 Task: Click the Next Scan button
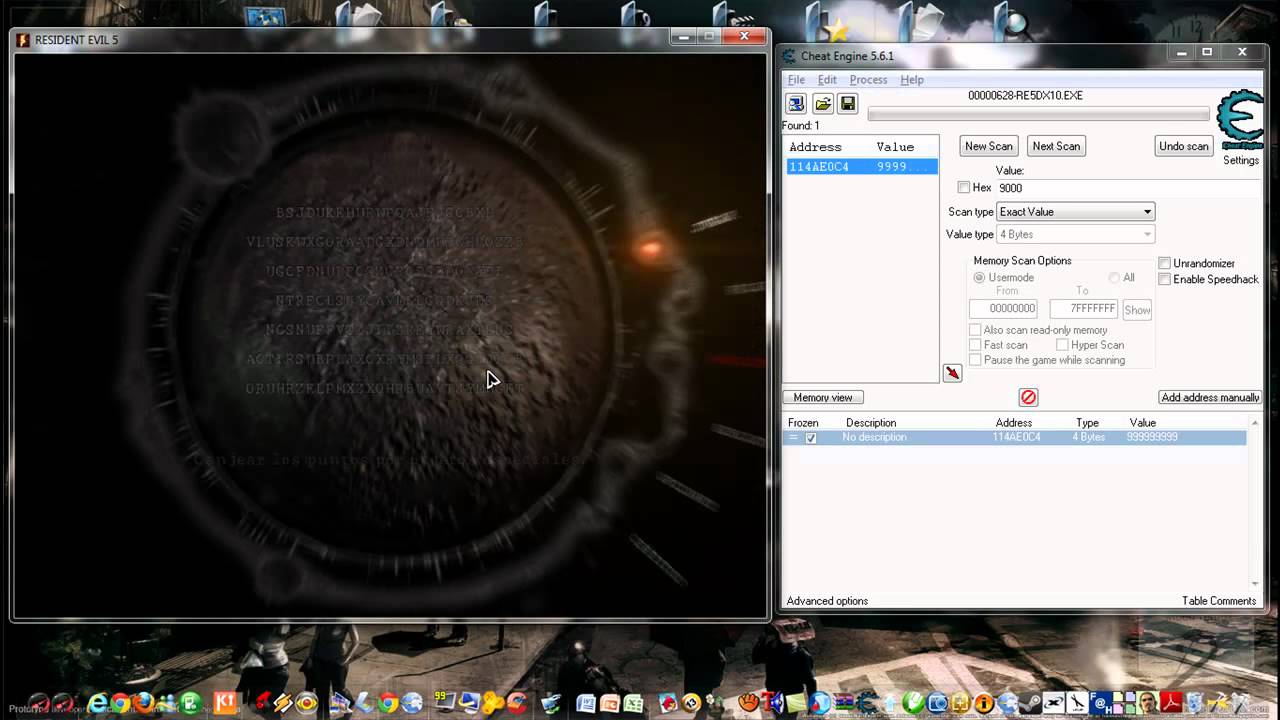click(1056, 146)
